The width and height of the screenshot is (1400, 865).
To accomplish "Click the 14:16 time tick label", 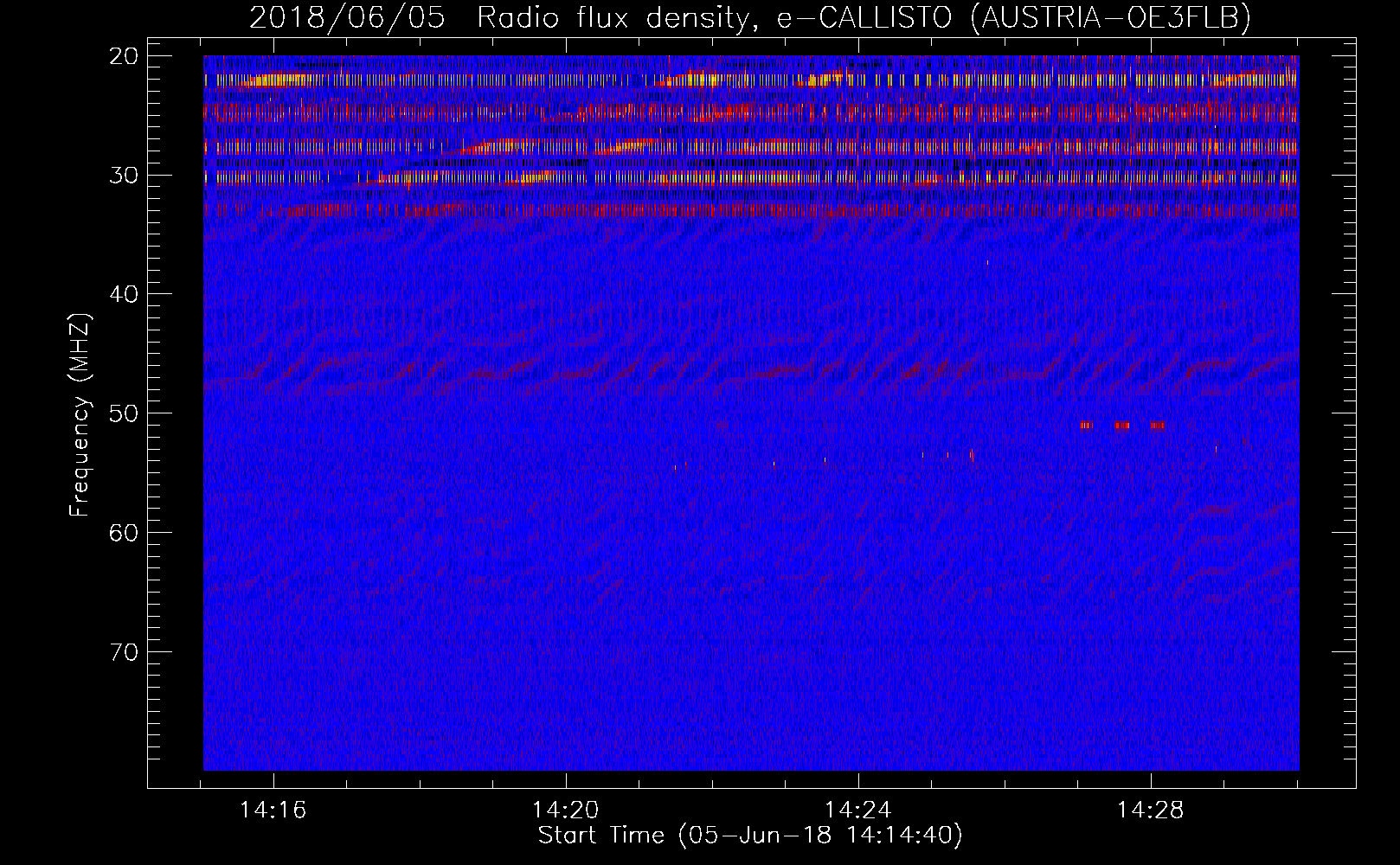I will [273, 811].
